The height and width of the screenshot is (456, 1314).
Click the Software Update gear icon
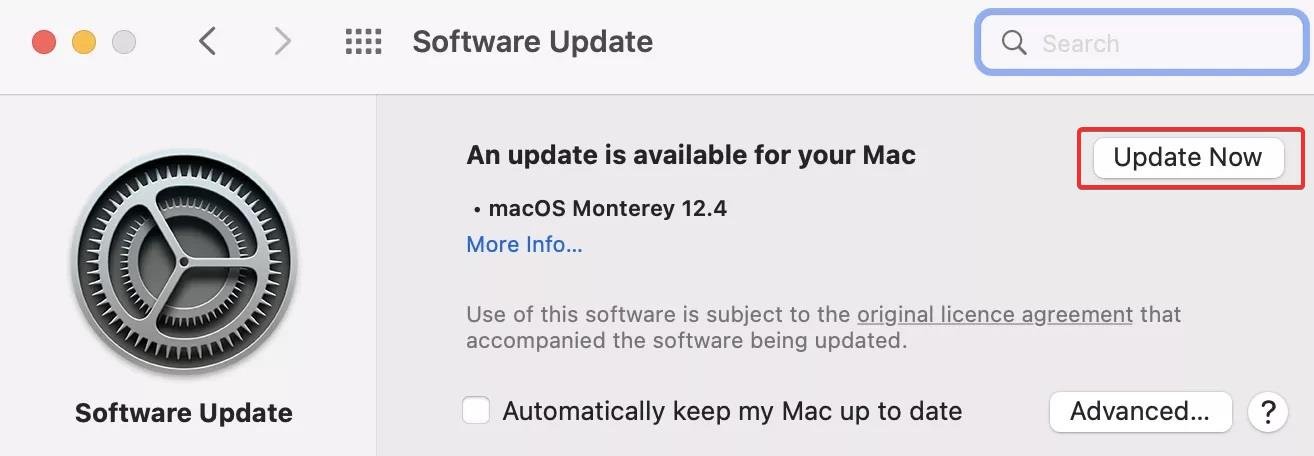pos(184,264)
